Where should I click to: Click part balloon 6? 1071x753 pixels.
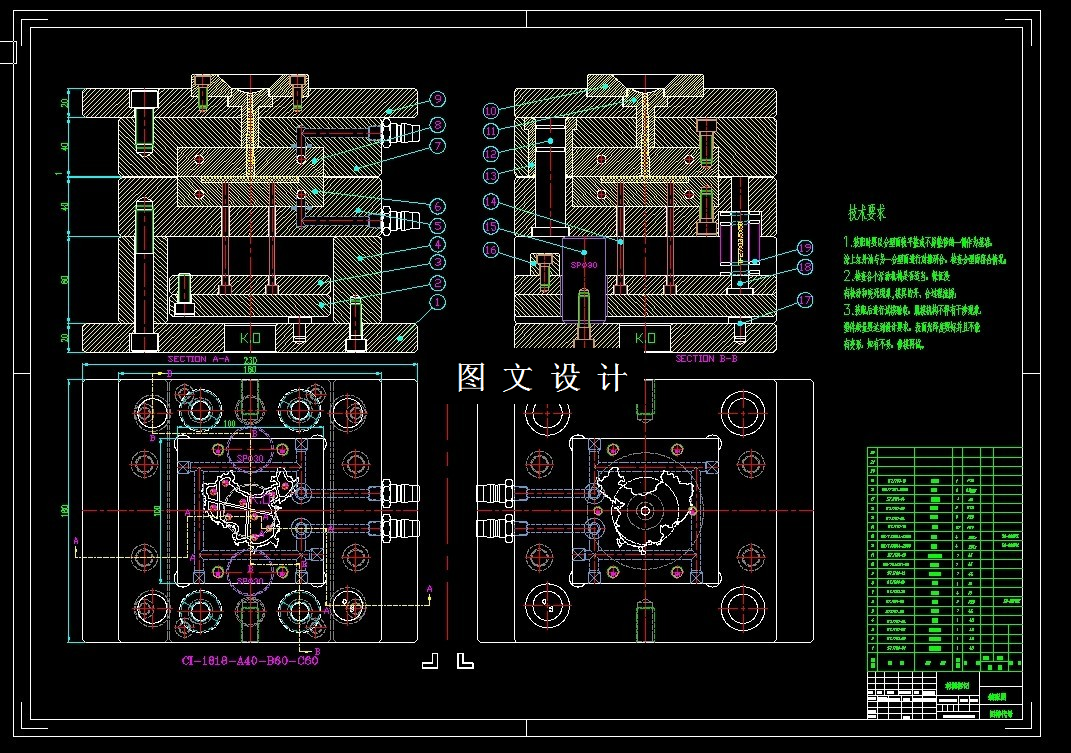click(x=438, y=206)
